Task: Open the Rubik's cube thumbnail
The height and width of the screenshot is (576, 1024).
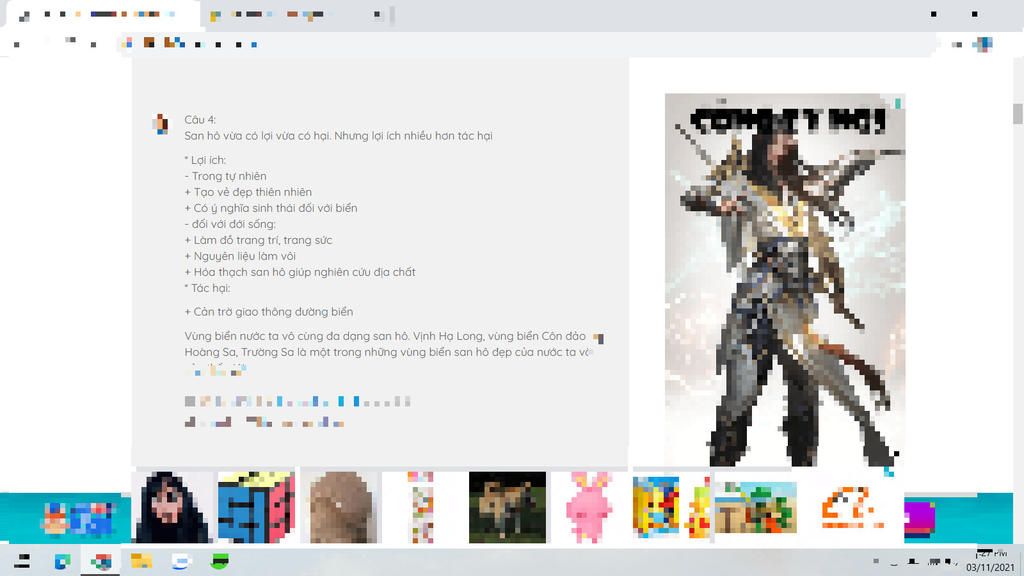Action: coord(256,507)
